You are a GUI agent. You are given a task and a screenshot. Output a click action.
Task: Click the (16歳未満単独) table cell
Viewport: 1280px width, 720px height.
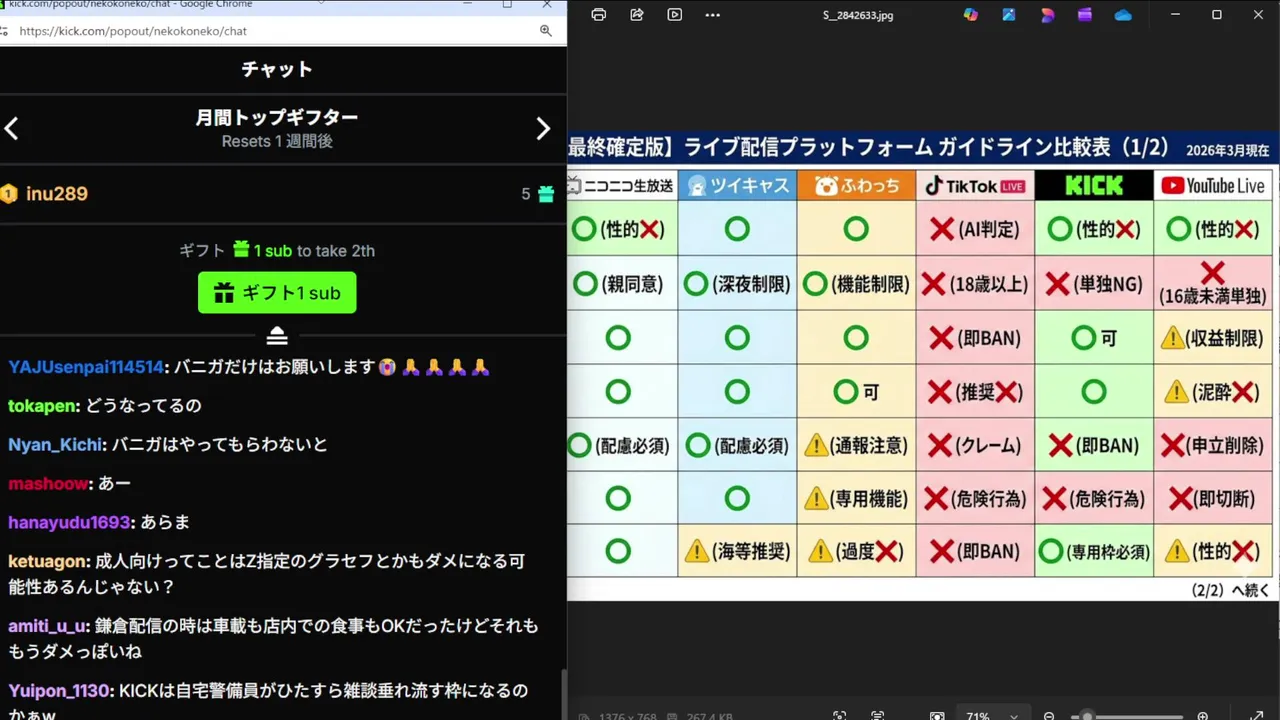[1213, 284]
